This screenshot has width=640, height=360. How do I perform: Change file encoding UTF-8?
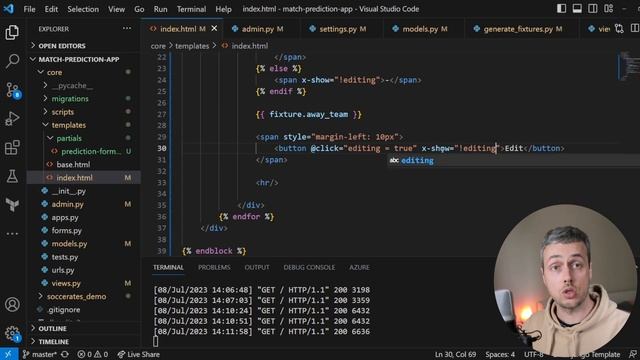coord(533,354)
